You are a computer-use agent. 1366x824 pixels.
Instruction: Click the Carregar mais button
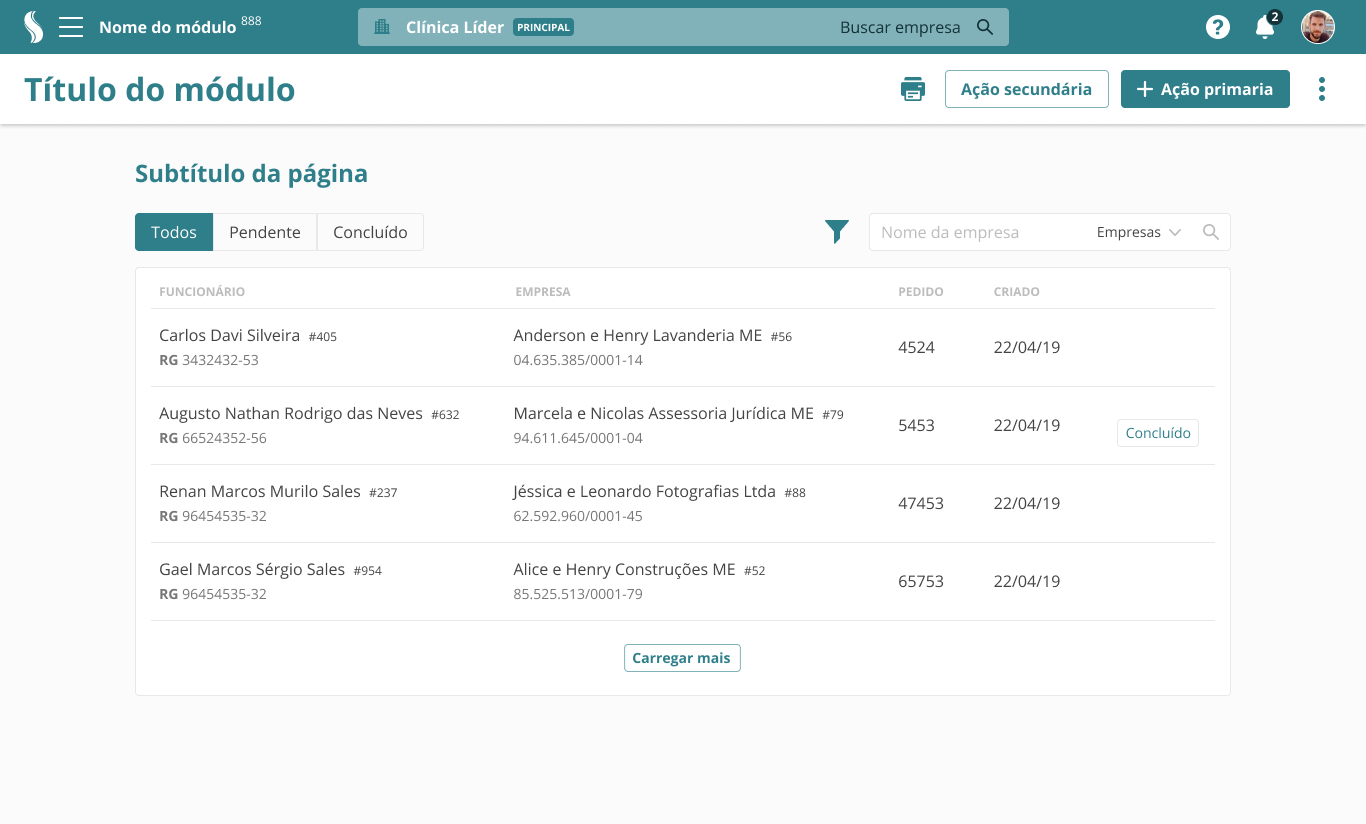tap(682, 658)
